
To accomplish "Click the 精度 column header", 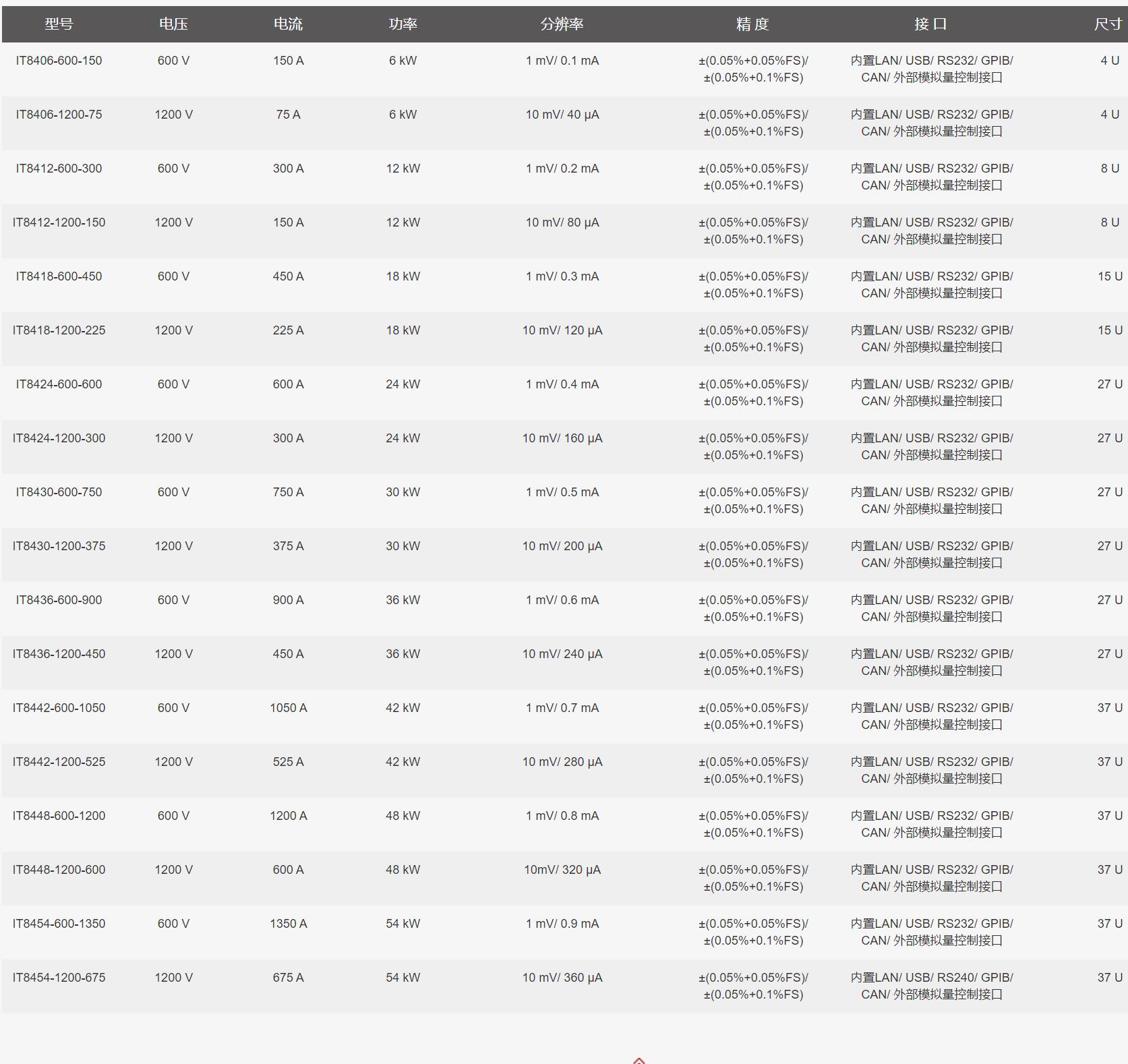I will tap(752, 24).
